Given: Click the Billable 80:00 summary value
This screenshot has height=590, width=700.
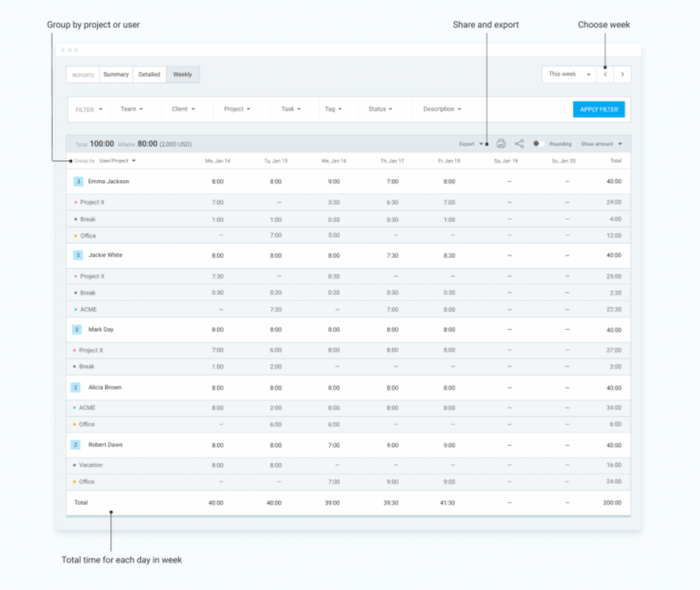Looking at the screenshot, I should coord(147,144).
